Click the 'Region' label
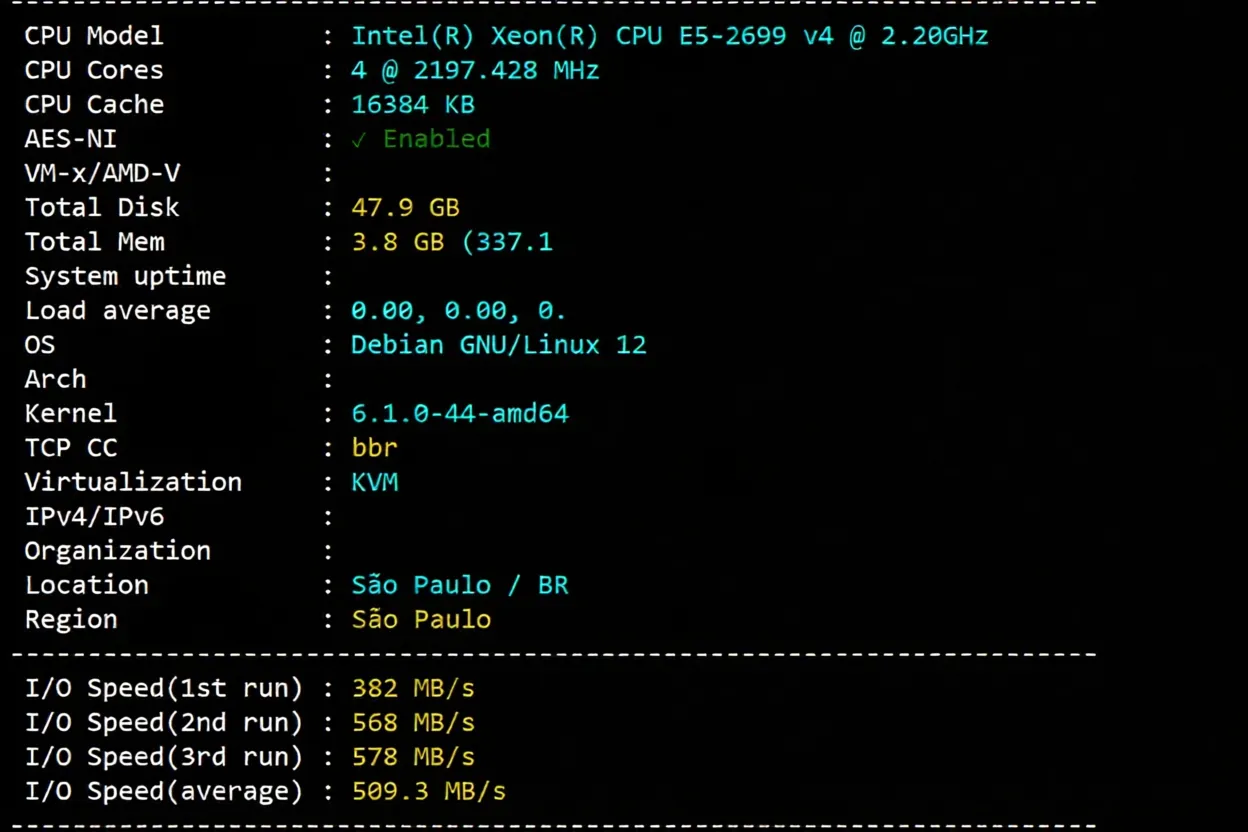This screenshot has width=1248, height=832. (x=71, y=620)
